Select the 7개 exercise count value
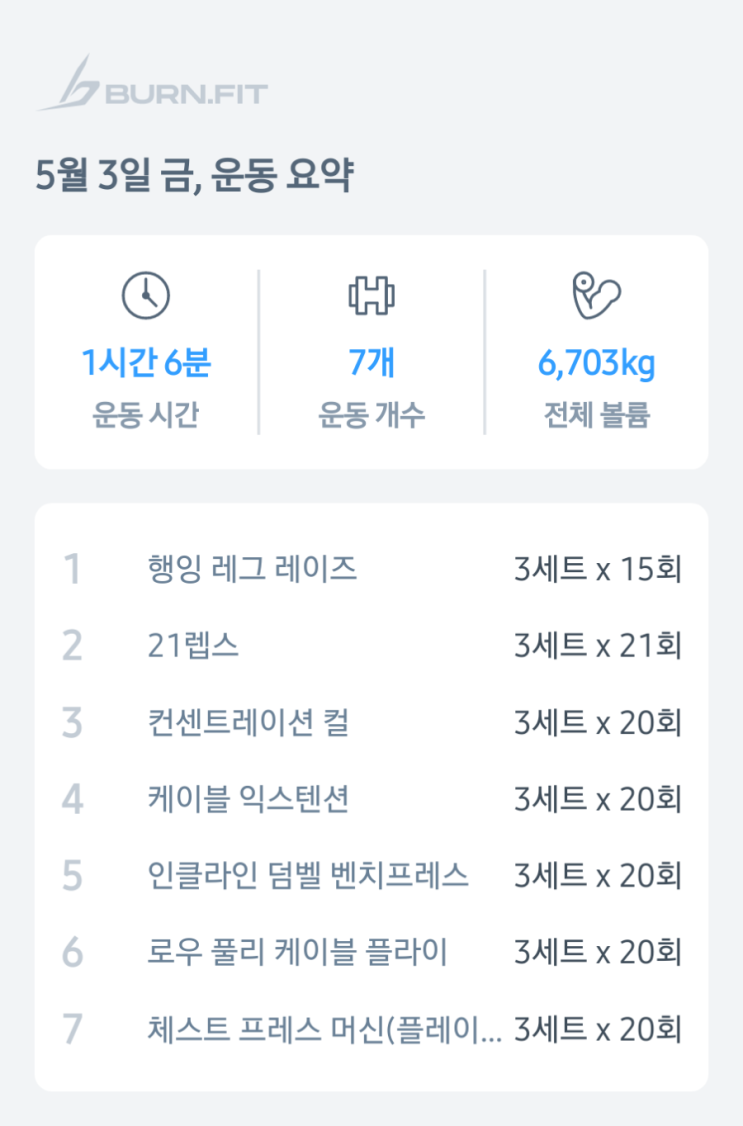Viewport: 743px width, 1126px height. (x=371, y=363)
